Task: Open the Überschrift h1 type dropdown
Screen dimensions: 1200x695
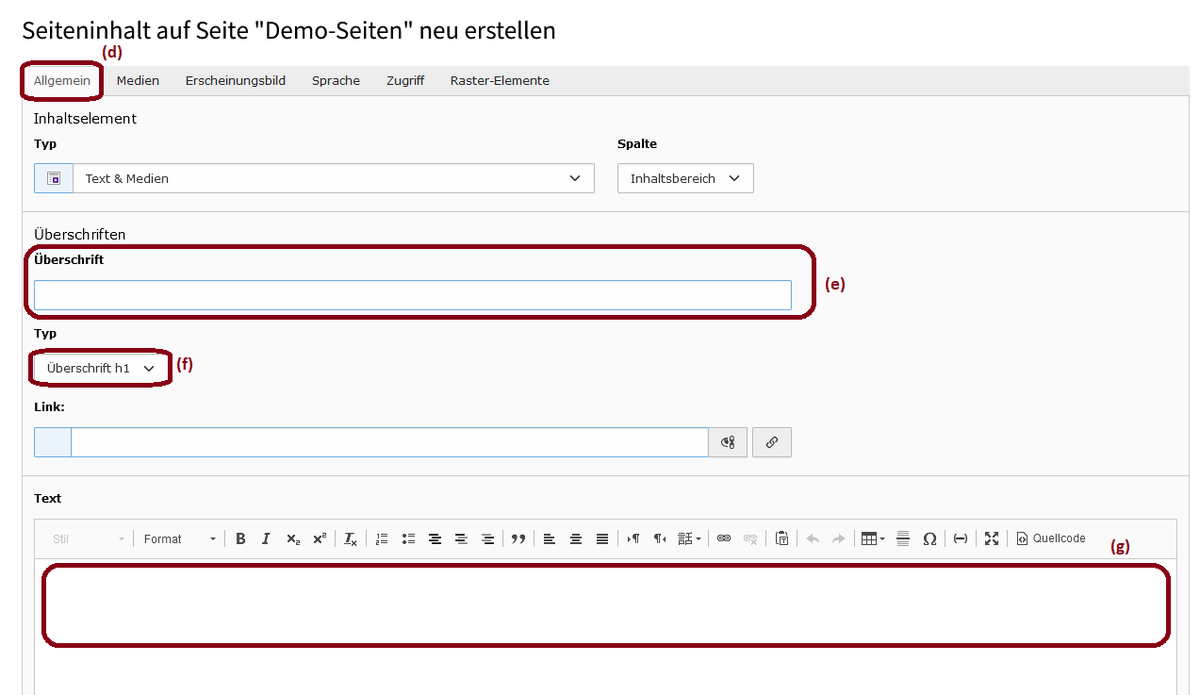Action: pyautogui.click(x=100, y=368)
